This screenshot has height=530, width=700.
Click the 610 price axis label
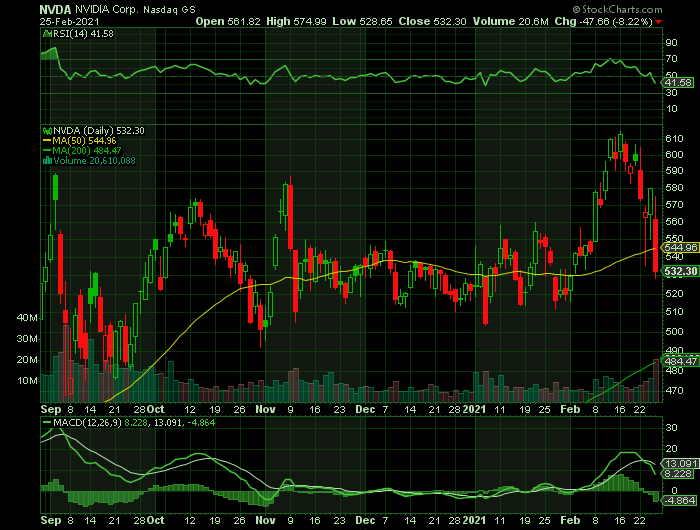(x=674, y=139)
